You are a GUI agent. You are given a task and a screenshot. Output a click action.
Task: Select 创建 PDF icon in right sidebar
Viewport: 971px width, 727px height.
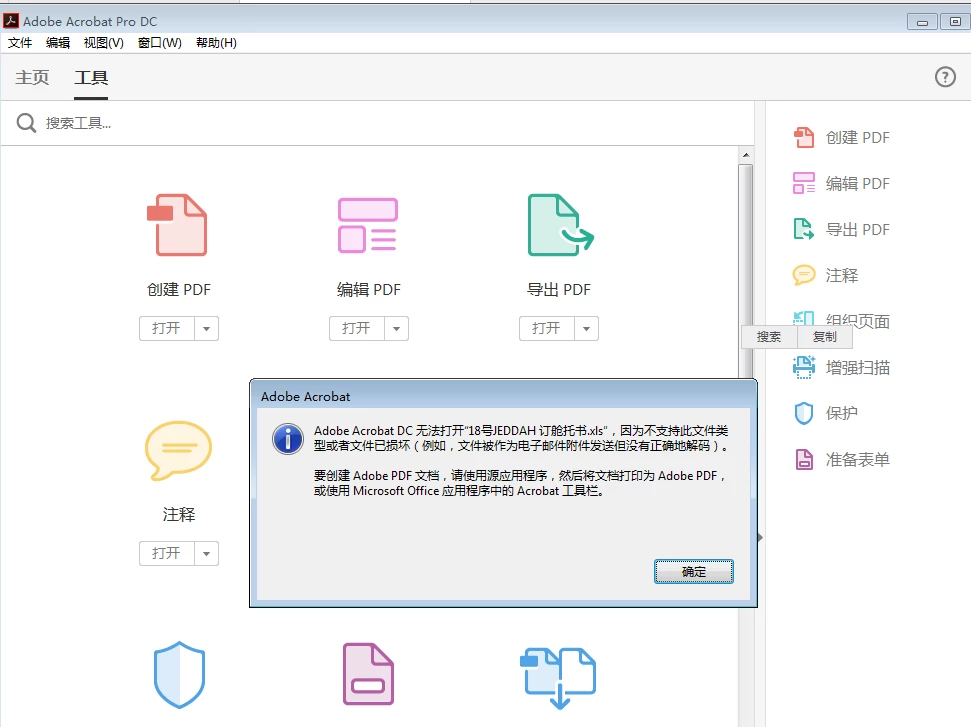coord(804,137)
